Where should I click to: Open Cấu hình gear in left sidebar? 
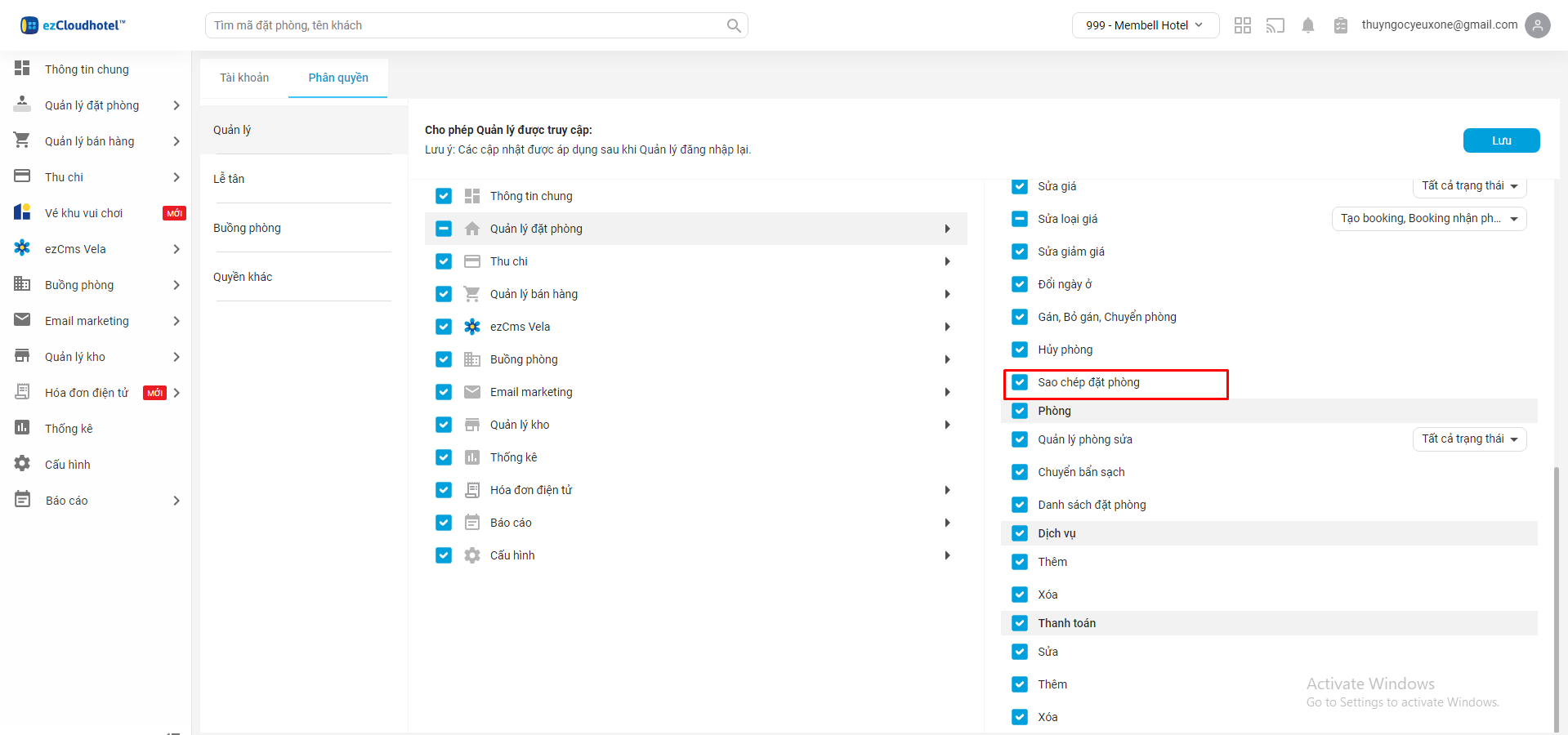pyautogui.click(x=22, y=464)
